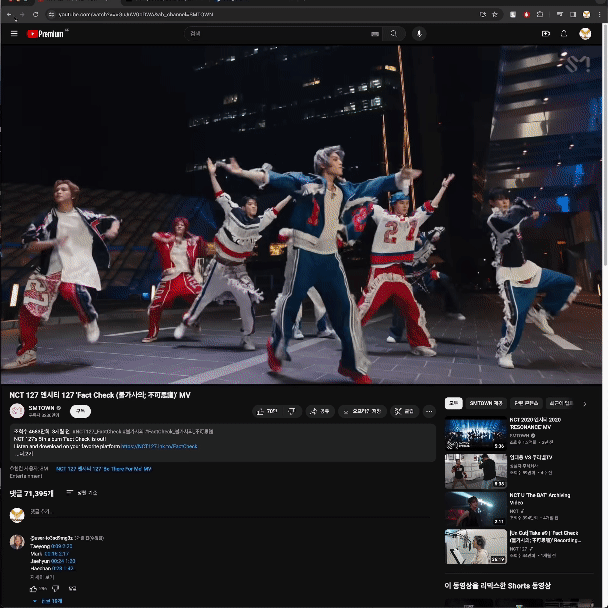The width and height of the screenshot is (608, 608).
Task: Go forward with the browser forward arrow
Action: [x=22, y=14]
